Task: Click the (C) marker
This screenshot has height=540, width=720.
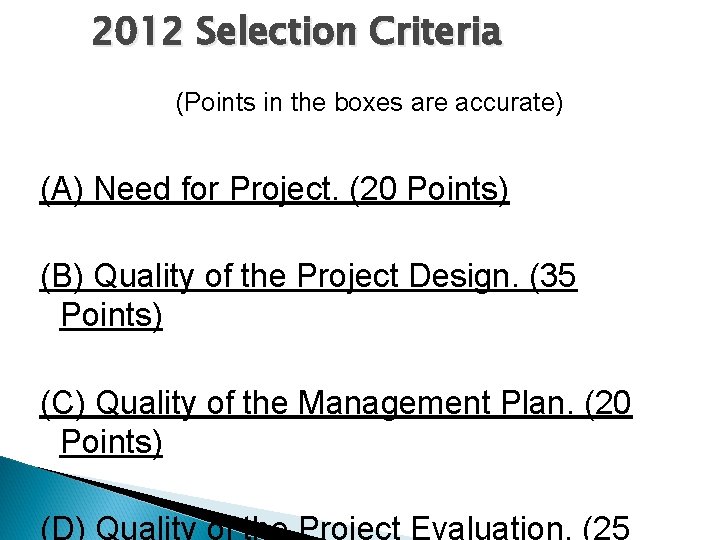Action: coord(63,403)
